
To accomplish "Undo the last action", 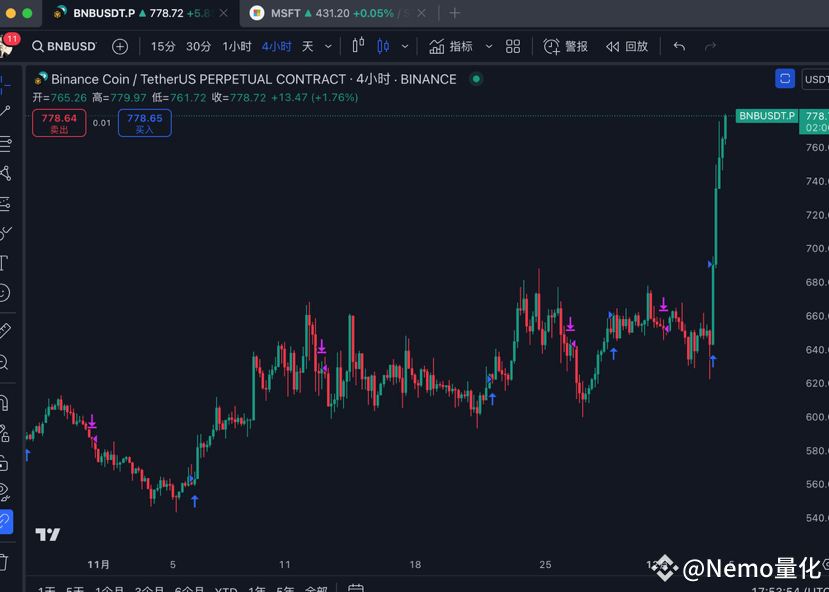I will [679, 47].
